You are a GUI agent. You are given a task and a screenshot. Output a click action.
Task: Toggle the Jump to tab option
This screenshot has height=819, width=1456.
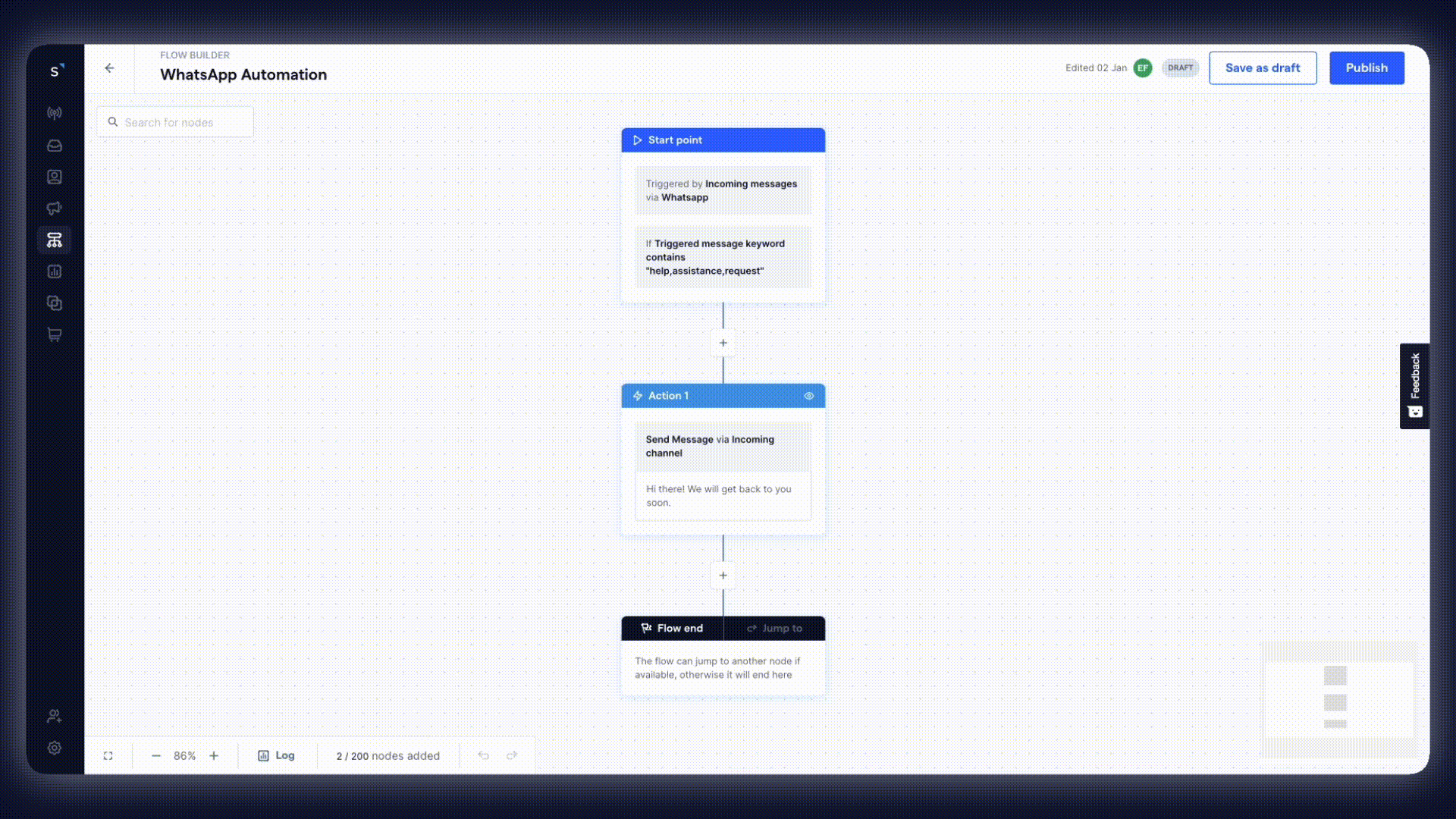775,628
